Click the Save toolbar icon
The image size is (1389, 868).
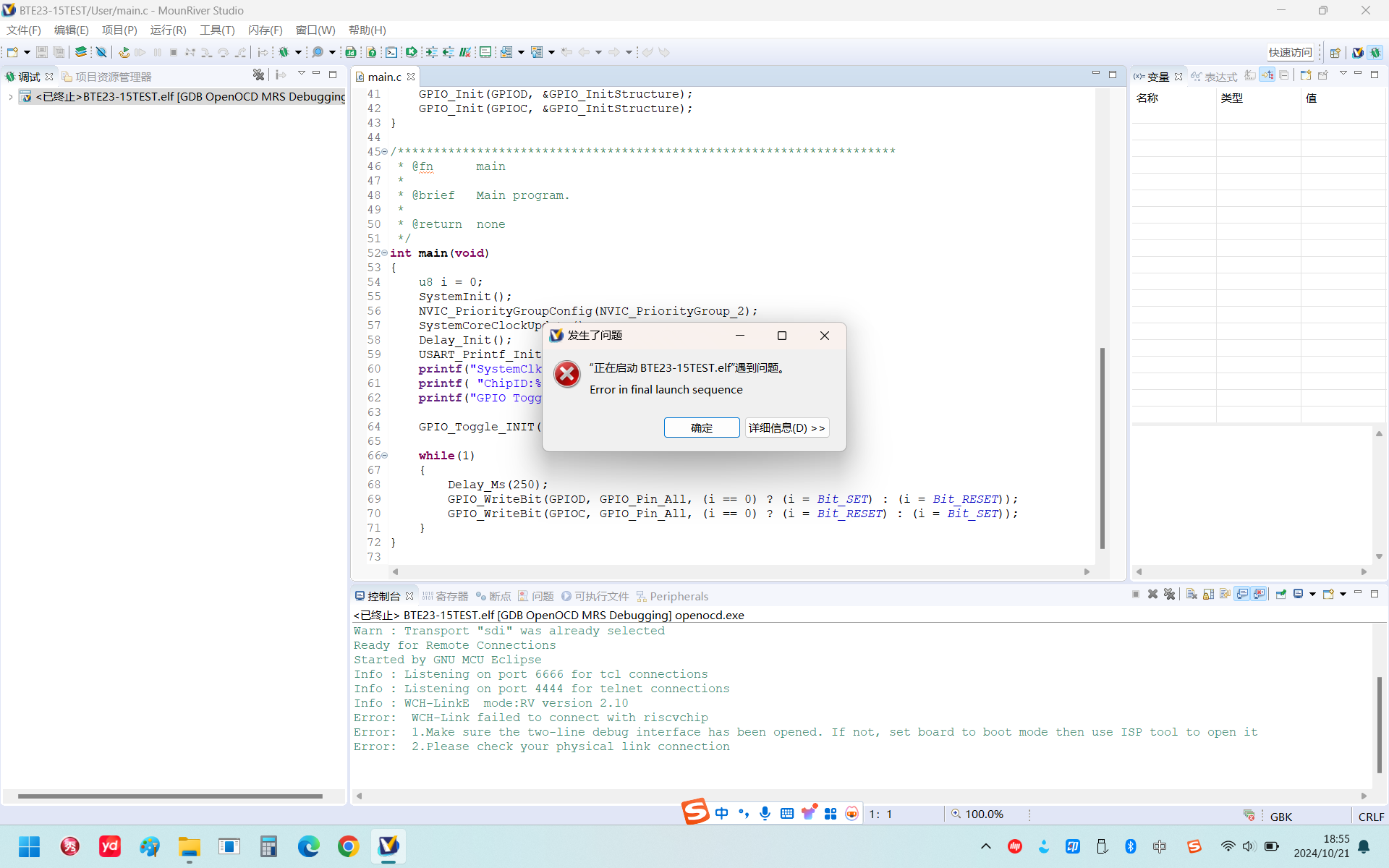(x=42, y=52)
